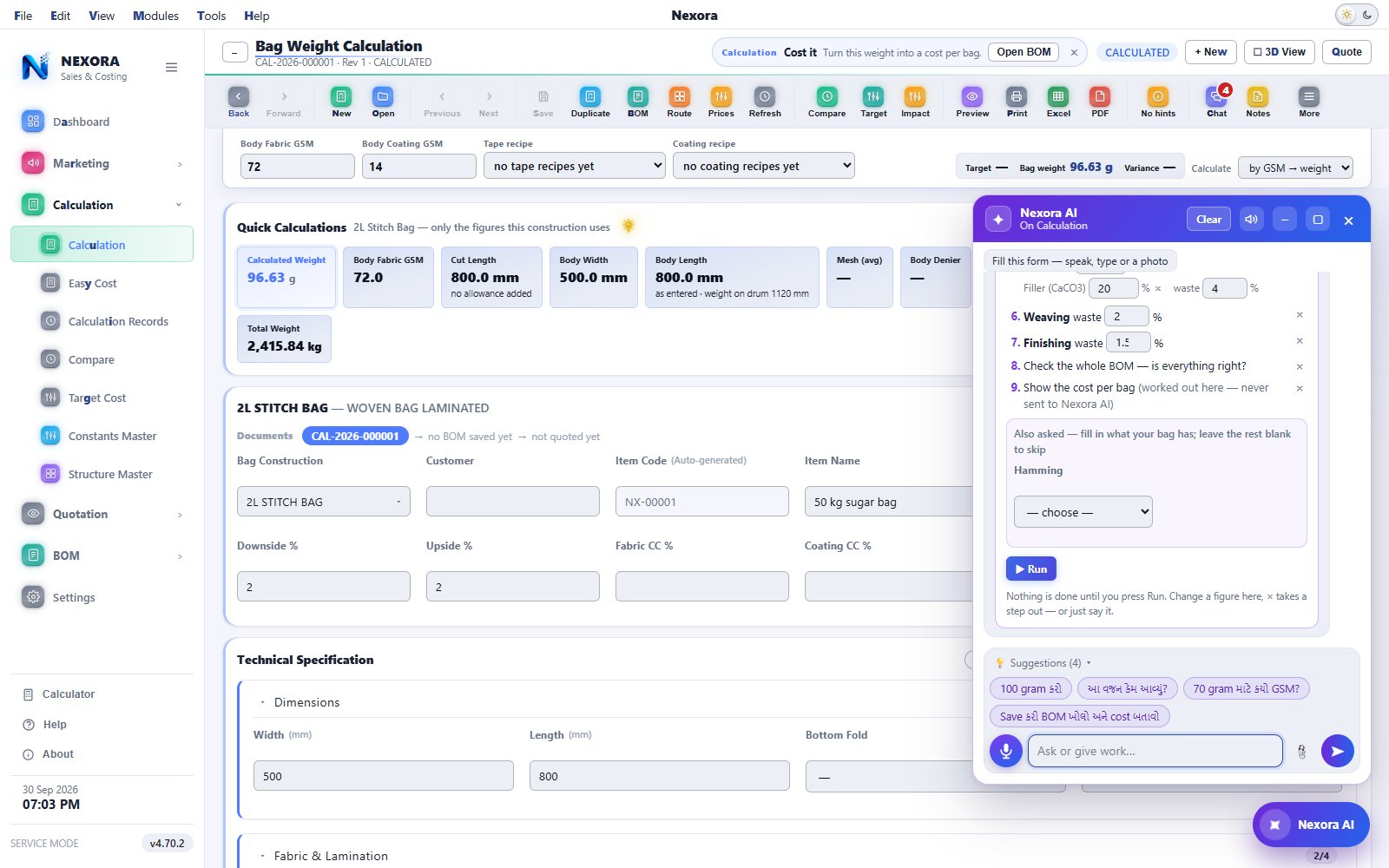Click the Run button in Nexora AI
The image size is (1389, 868).
pos(1031,569)
